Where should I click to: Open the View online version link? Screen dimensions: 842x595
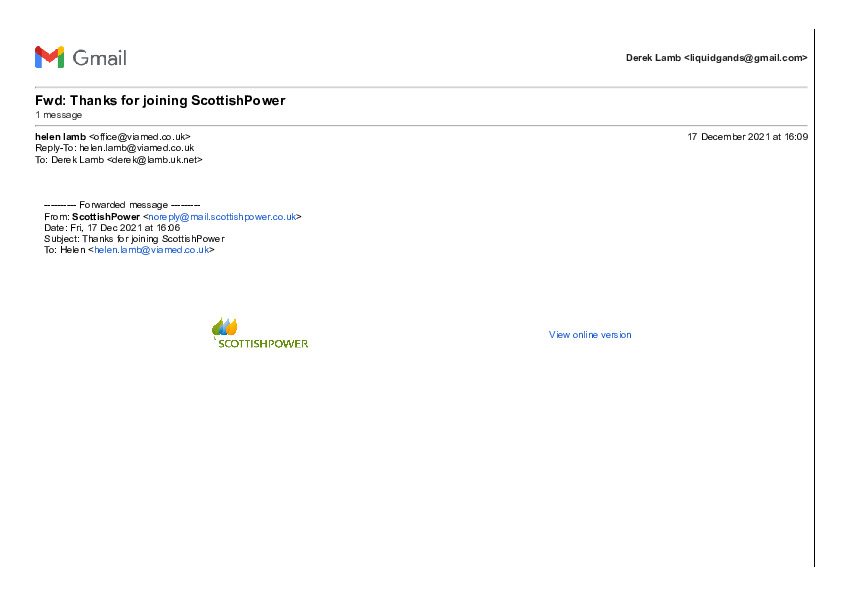click(x=590, y=335)
